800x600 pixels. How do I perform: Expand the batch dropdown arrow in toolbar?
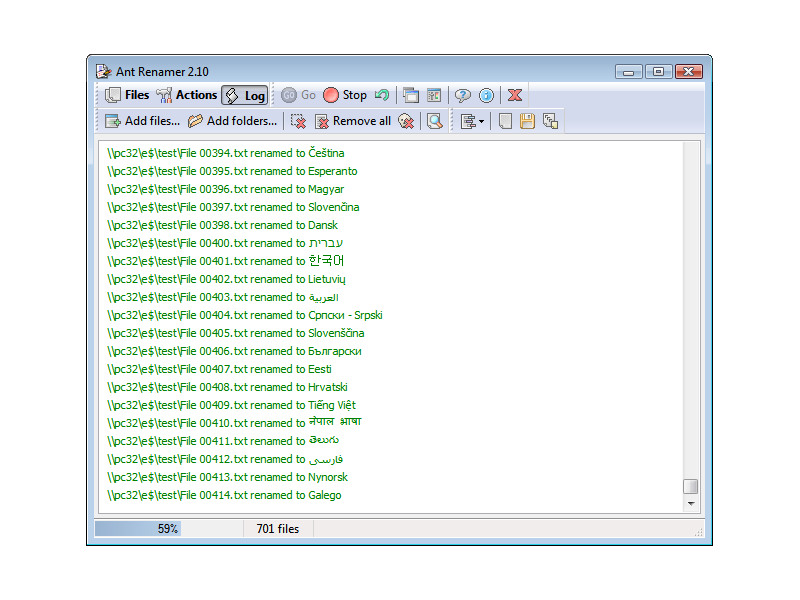pos(482,122)
